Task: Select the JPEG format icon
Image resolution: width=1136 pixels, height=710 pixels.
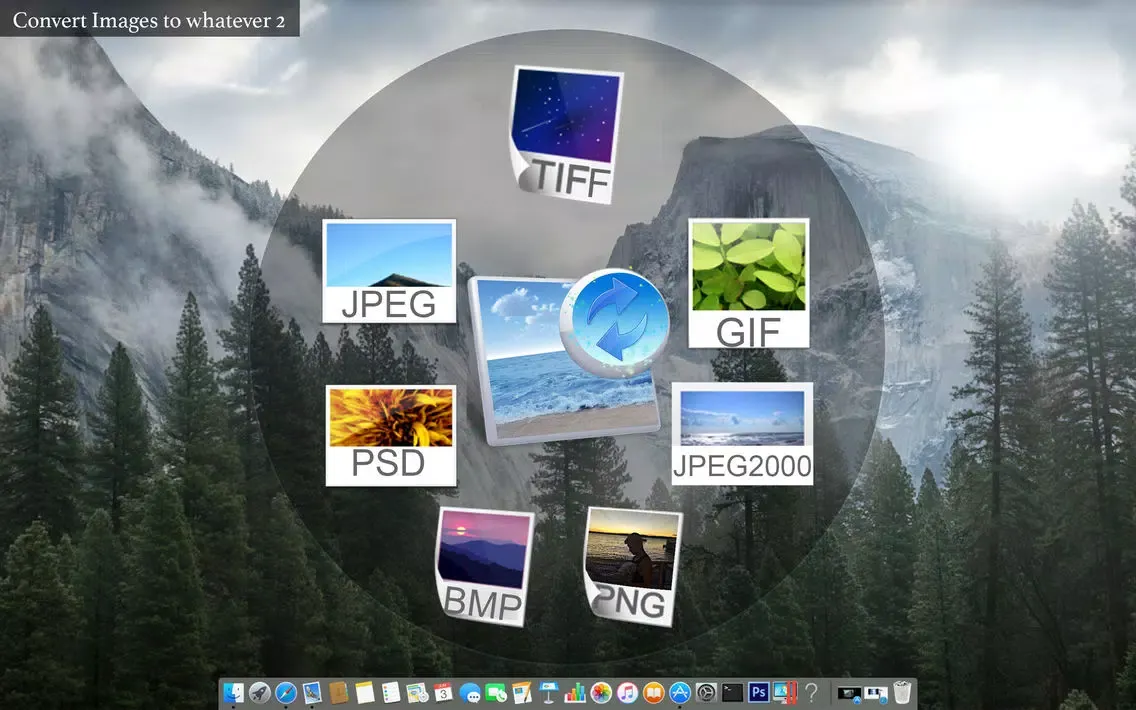Action: [388, 270]
